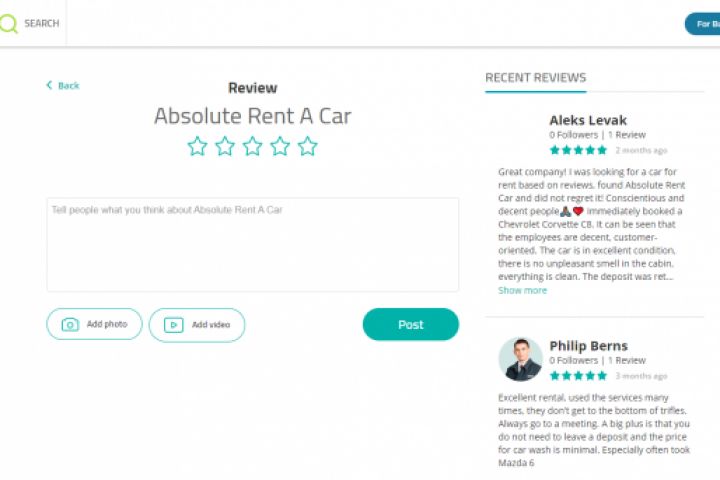Click the Search label in header
Screen dimensions: 720x480
click(41, 23)
